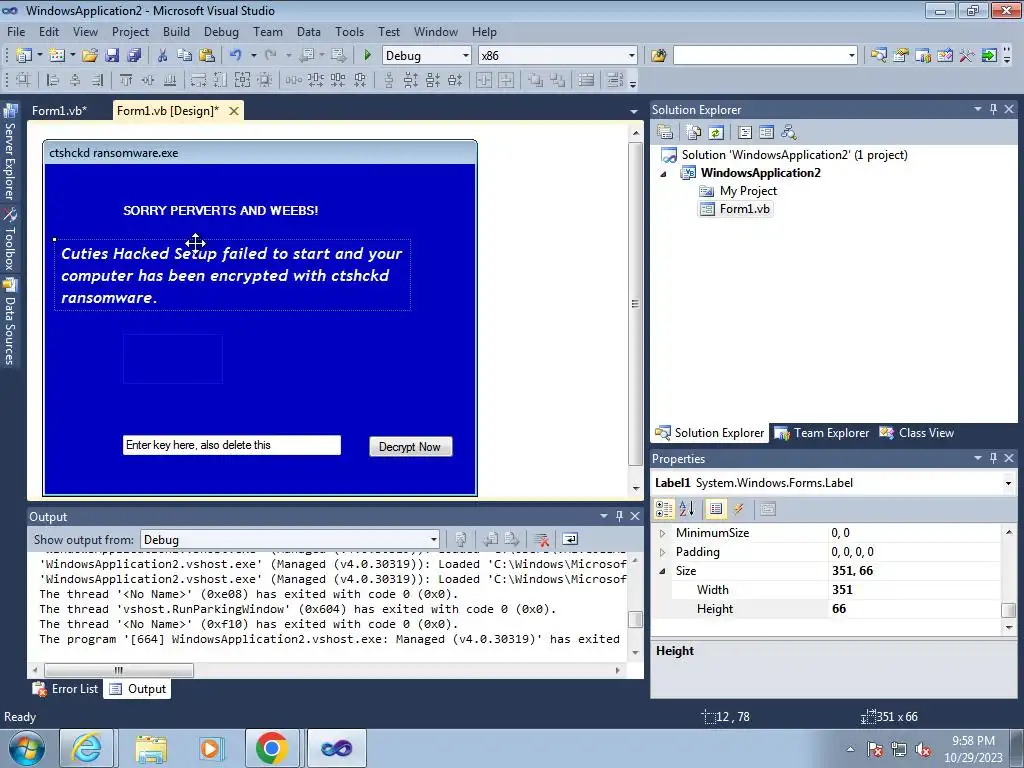The image size is (1024, 768).
Task: Toggle auto-hide pin on Output panel
Action: (619, 516)
